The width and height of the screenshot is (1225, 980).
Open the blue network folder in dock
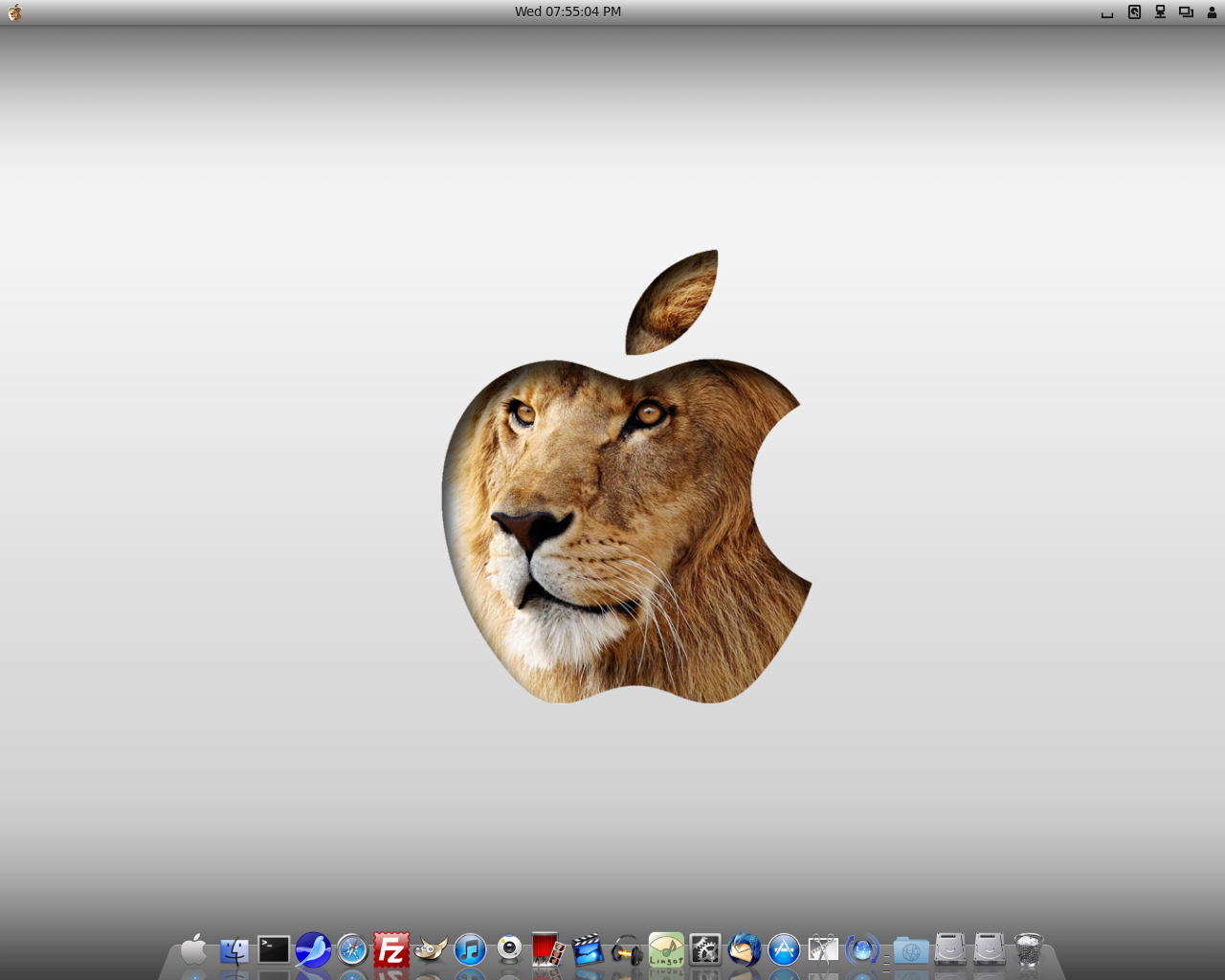911,950
